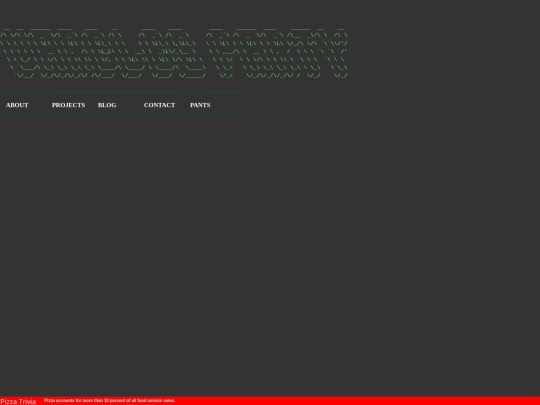540x405 pixels.
Task: Open the ABOUT navigation link
Action: pyautogui.click(x=17, y=105)
